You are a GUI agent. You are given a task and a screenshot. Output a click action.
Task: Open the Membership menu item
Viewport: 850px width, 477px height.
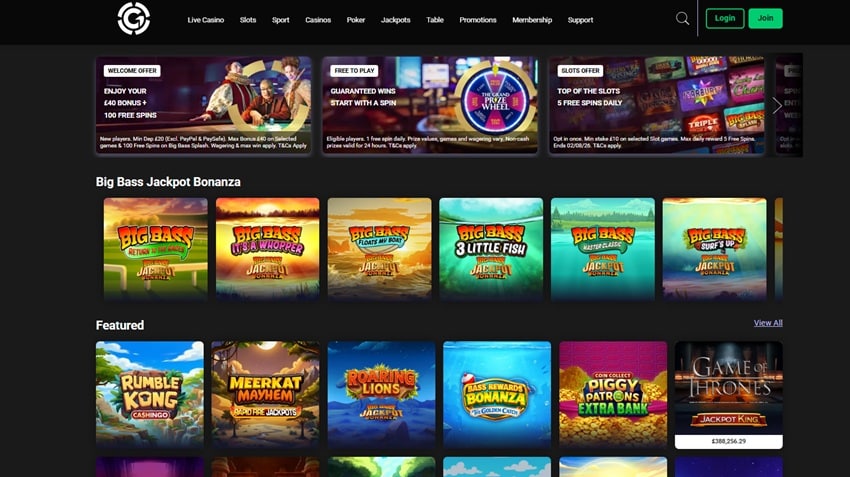pos(532,20)
